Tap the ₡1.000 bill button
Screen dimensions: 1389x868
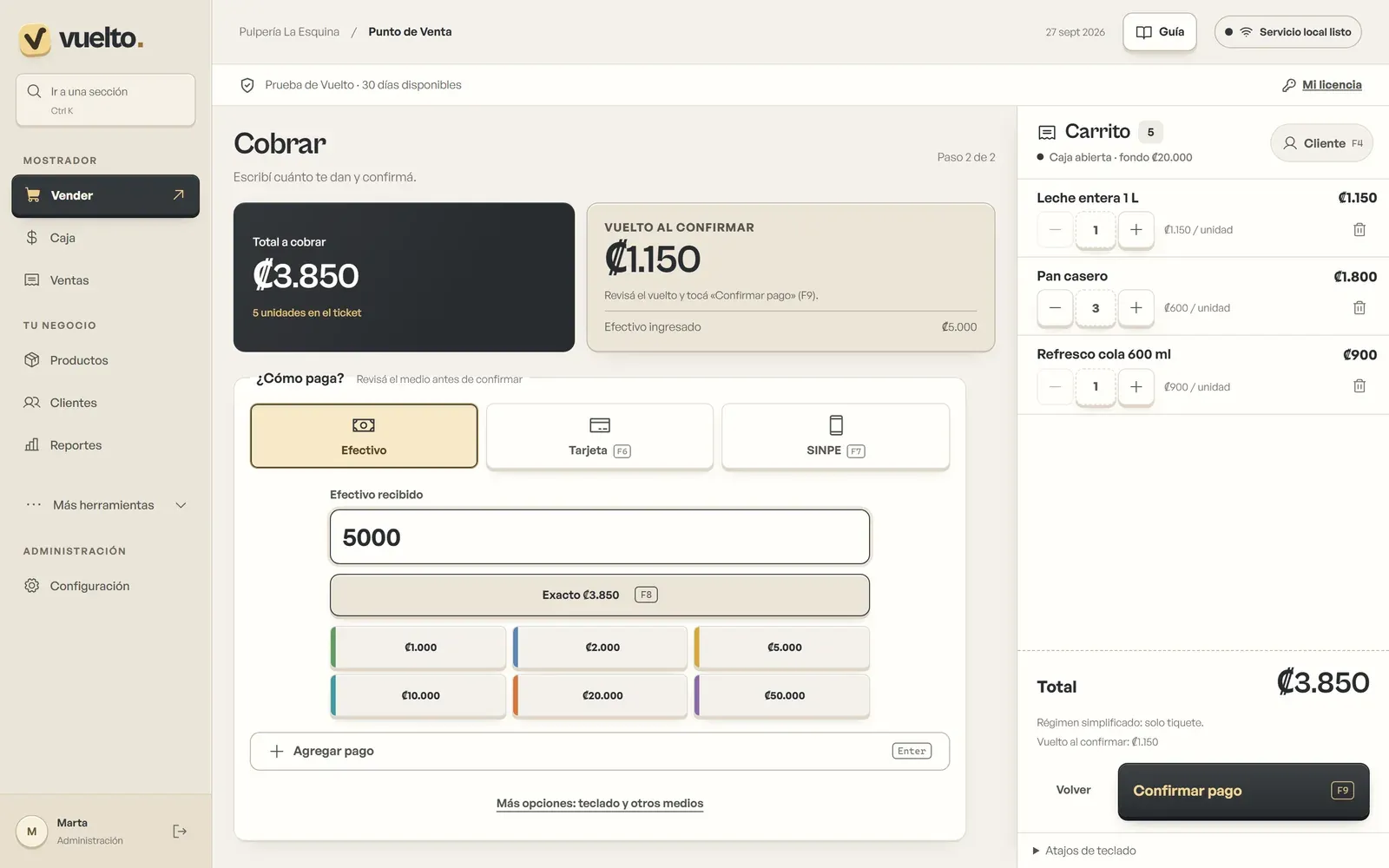pos(418,648)
